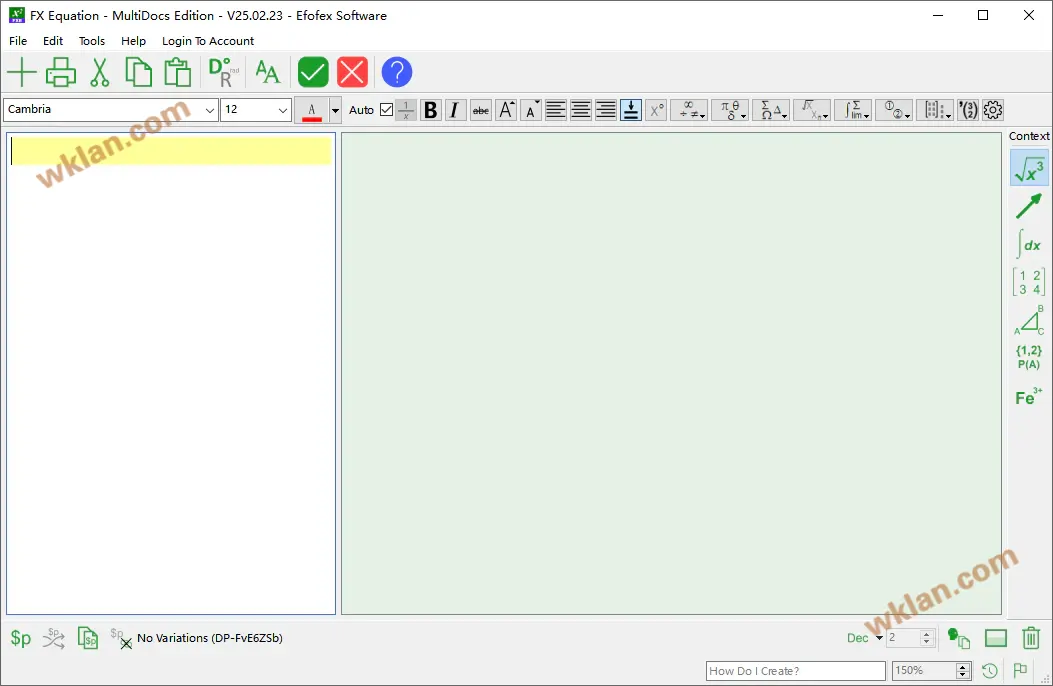Image resolution: width=1053 pixels, height=686 pixels.
Task: Click the green plus New equation icon
Action: [21, 72]
